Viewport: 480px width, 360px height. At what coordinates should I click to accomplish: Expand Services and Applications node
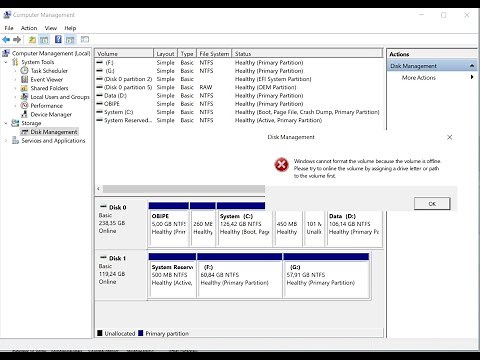click(x=6, y=141)
